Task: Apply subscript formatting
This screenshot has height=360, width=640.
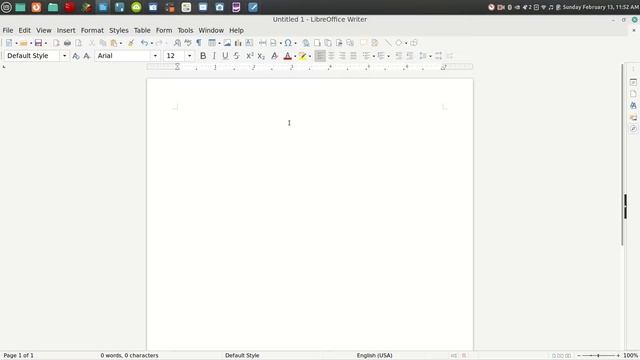Action: 261,56
